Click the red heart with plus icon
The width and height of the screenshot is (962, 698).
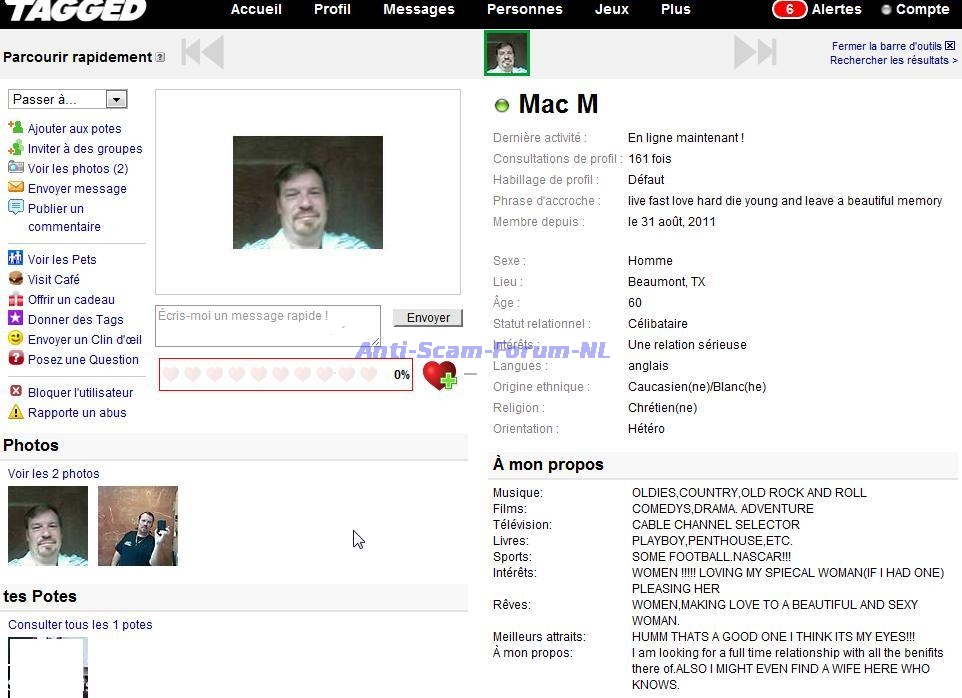pos(439,375)
